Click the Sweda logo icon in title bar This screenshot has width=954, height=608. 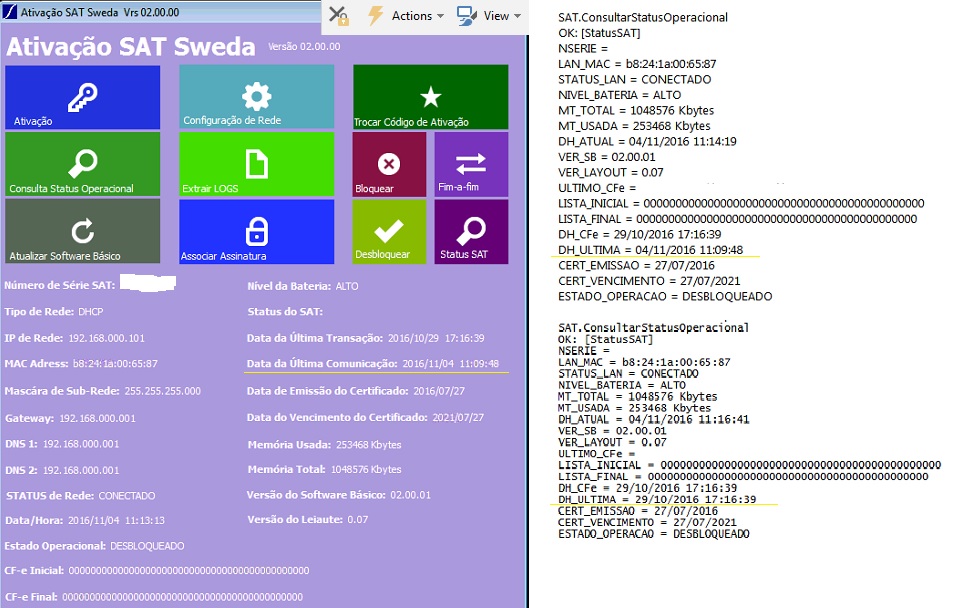(10, 12)
